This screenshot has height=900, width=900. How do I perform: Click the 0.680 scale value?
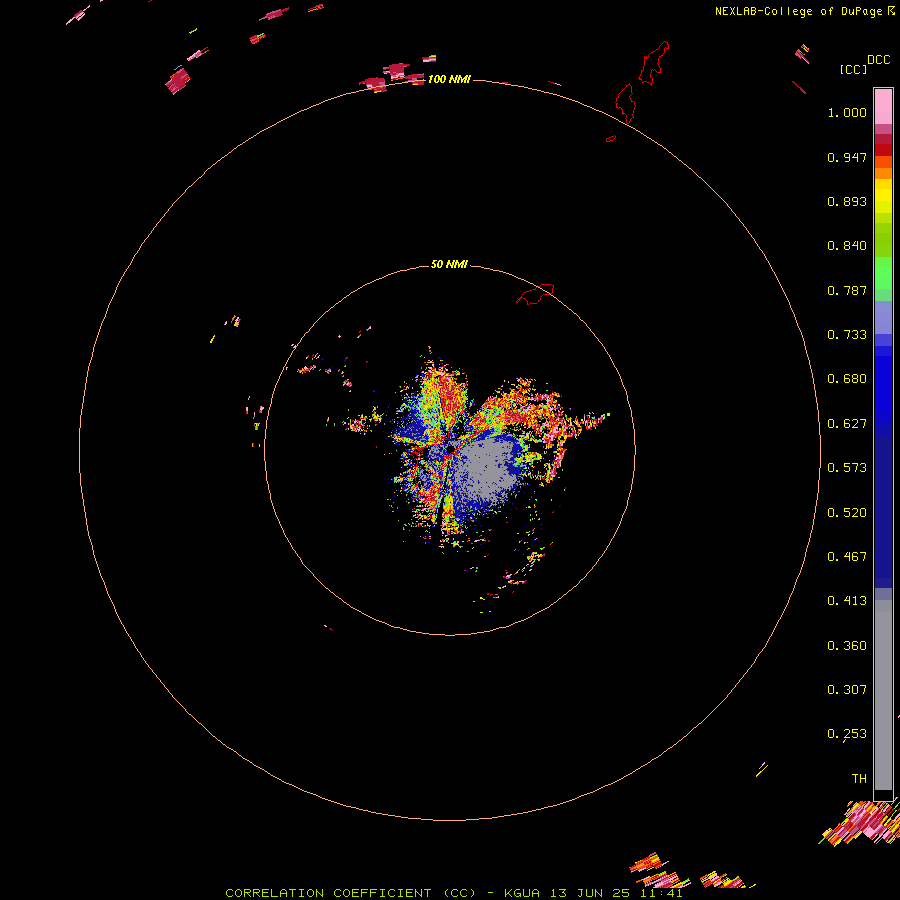(847, 379)
